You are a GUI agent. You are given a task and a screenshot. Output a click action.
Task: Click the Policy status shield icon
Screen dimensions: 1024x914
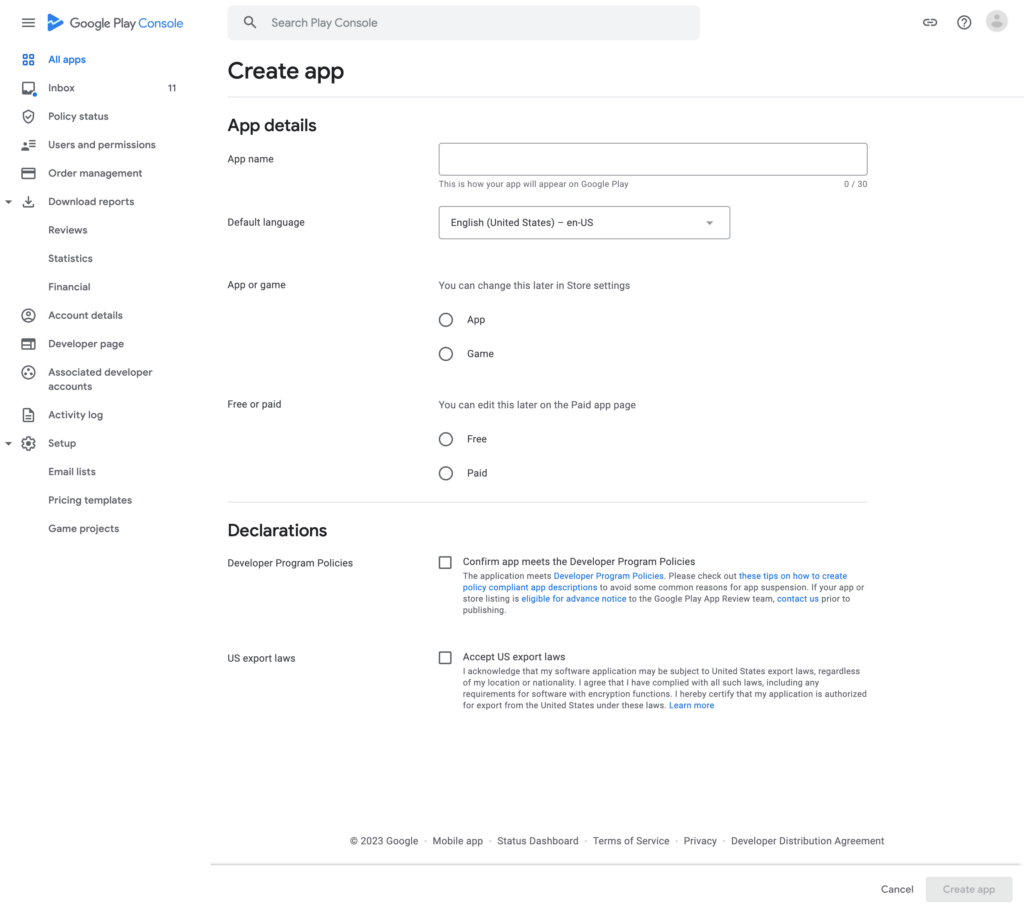[28, 116]
